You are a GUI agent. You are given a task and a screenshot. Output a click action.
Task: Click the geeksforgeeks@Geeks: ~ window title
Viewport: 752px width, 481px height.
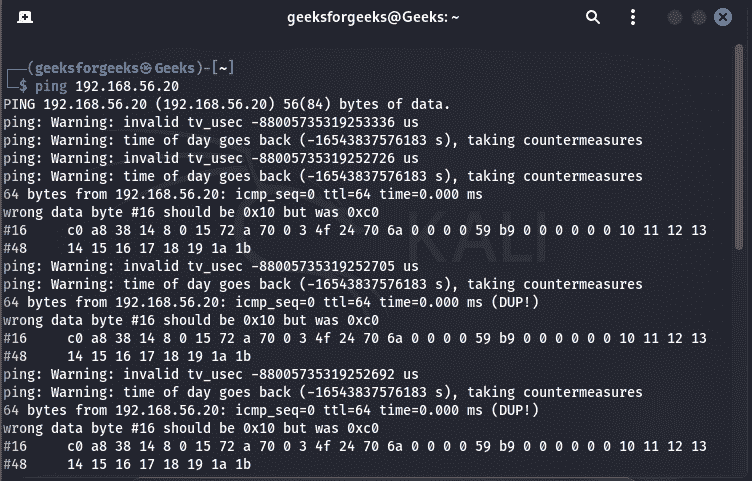[x=373, y=18]
